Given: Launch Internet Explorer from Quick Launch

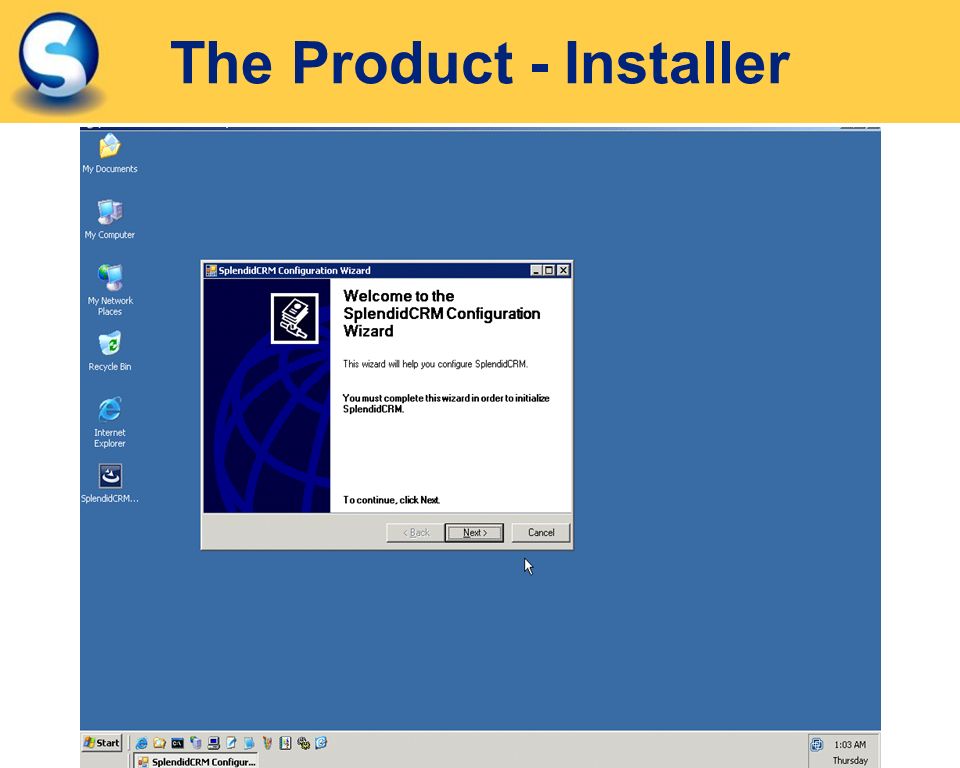Looking at the screenshot, I should click(x=141, y=743).
